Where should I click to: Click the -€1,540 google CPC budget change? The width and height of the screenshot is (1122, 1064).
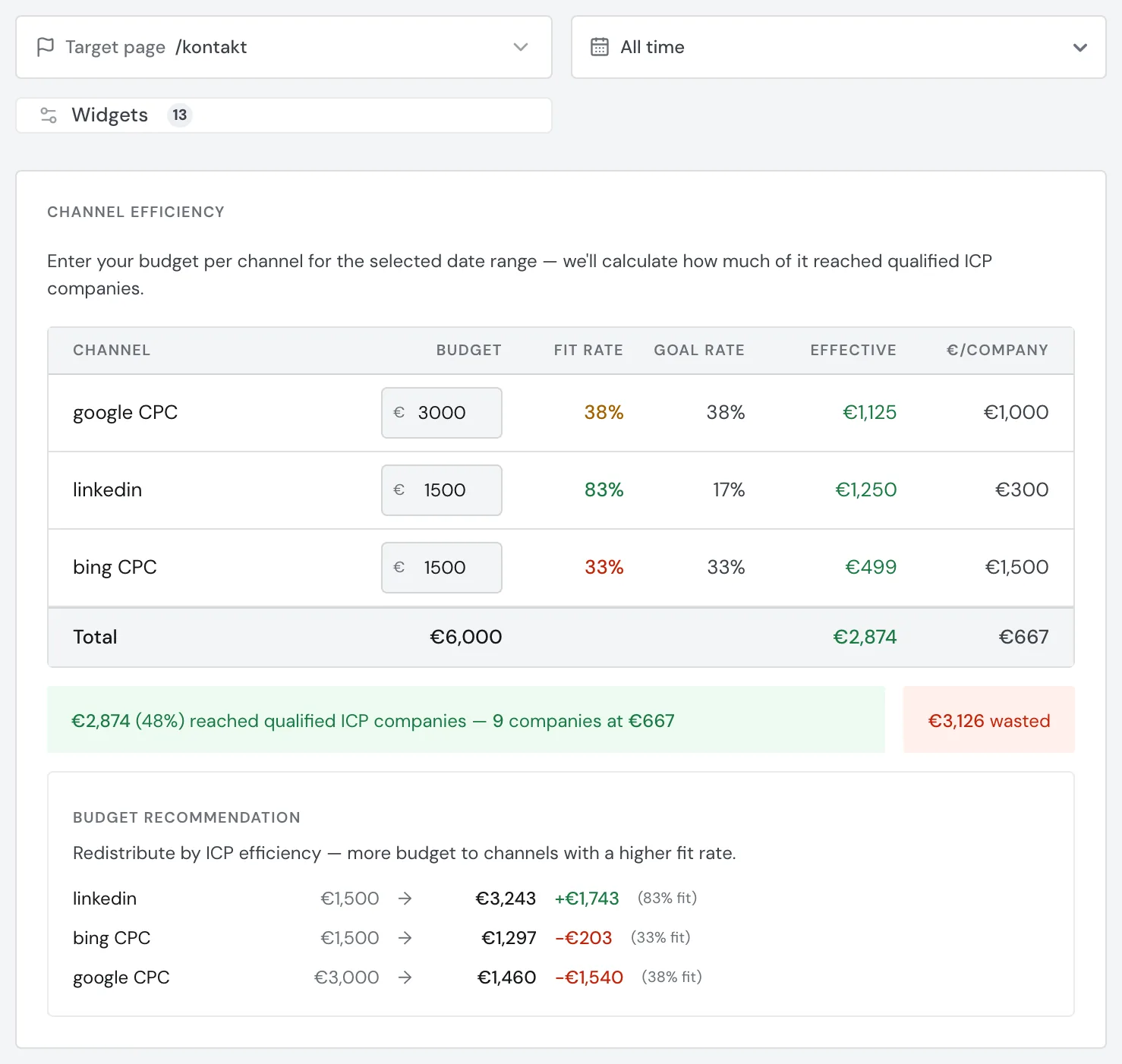589,977
